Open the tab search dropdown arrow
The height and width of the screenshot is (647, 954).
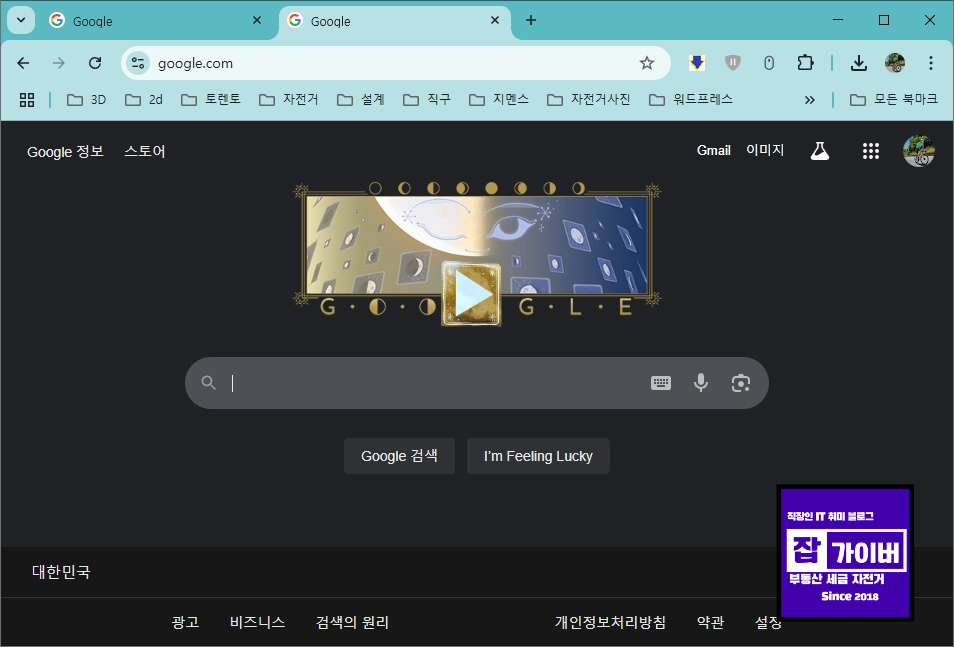(21, 20)
